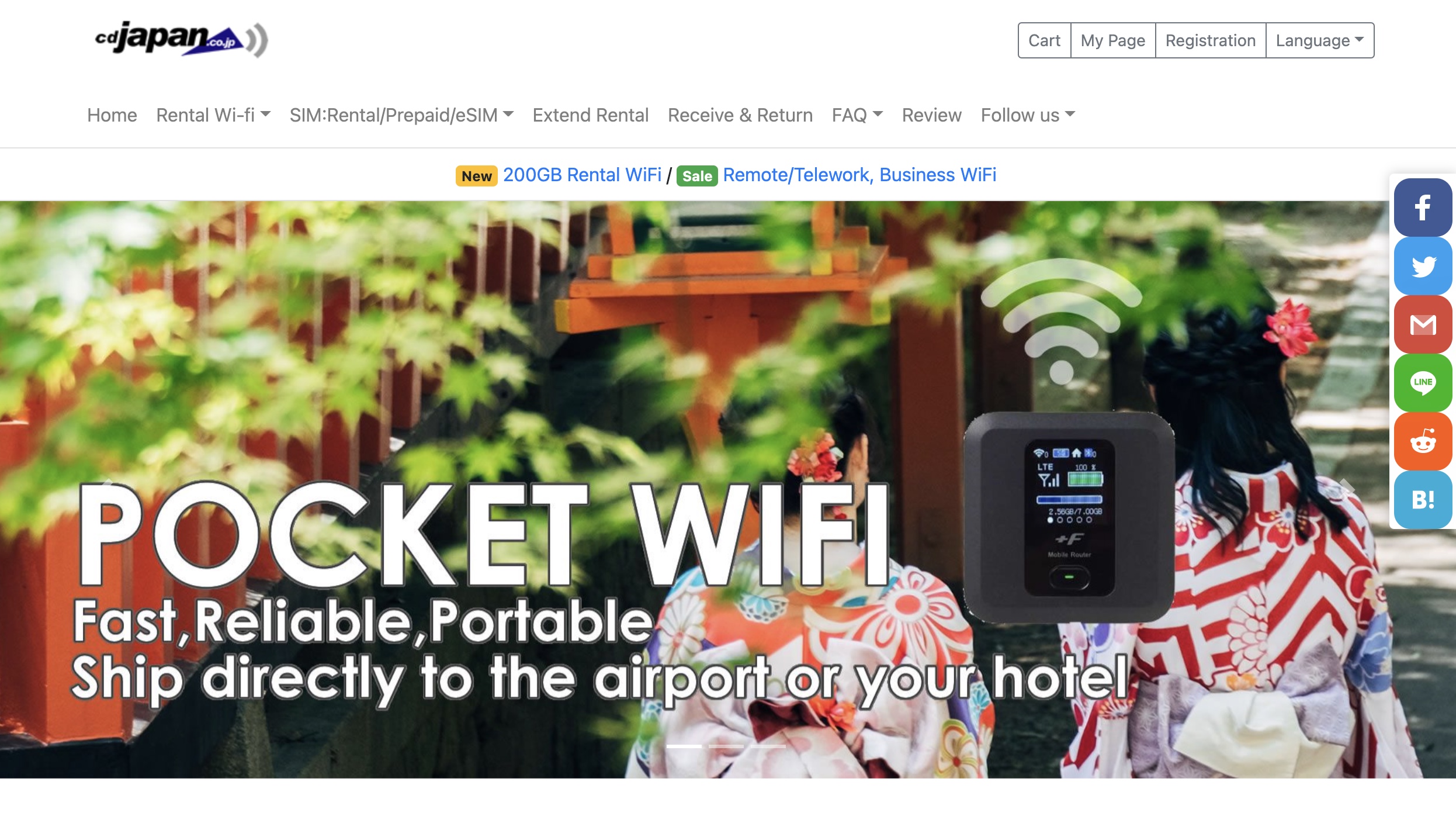Open the Cart button
Image resolution: width=1456 pixels, height=816 pixels.
point(1044,40)
